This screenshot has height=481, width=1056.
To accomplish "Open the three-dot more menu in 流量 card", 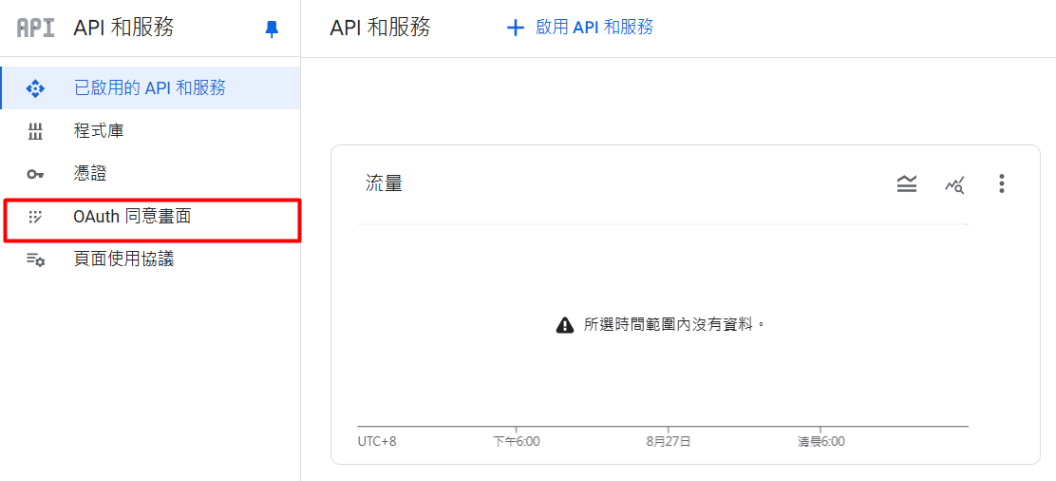I will coord(1002,184).
